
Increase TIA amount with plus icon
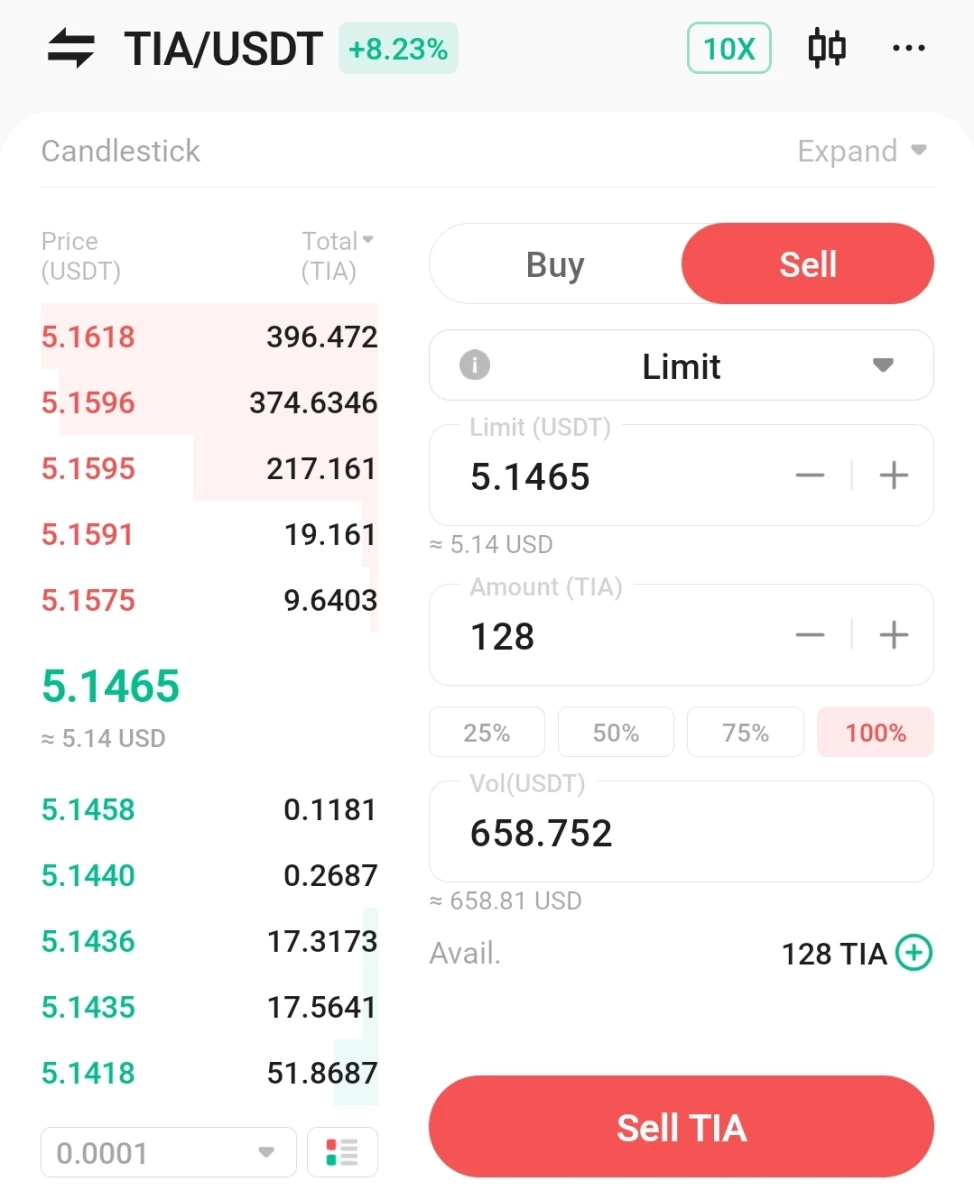[893, 635]
